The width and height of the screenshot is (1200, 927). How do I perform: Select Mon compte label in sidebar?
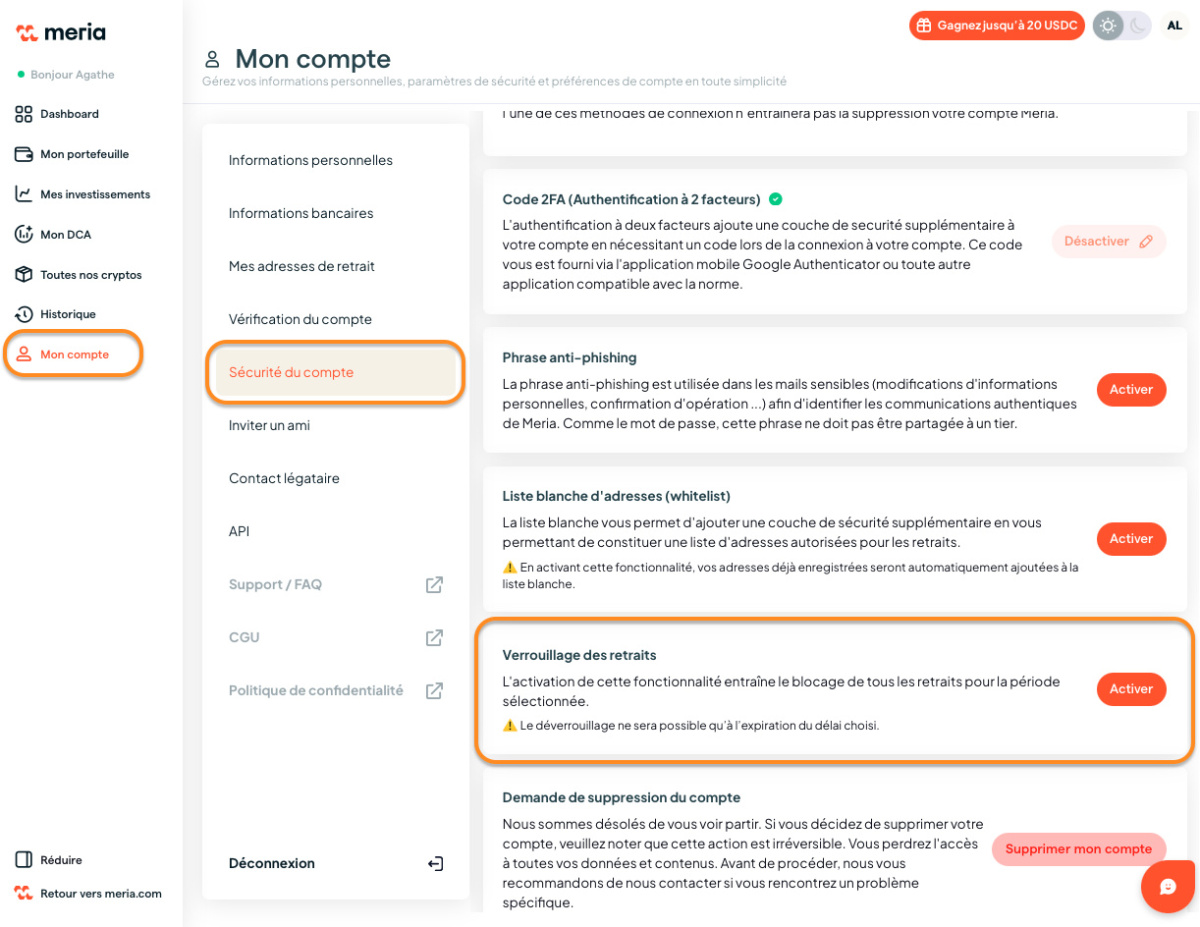pyautogui.click(x=75, y=354)
